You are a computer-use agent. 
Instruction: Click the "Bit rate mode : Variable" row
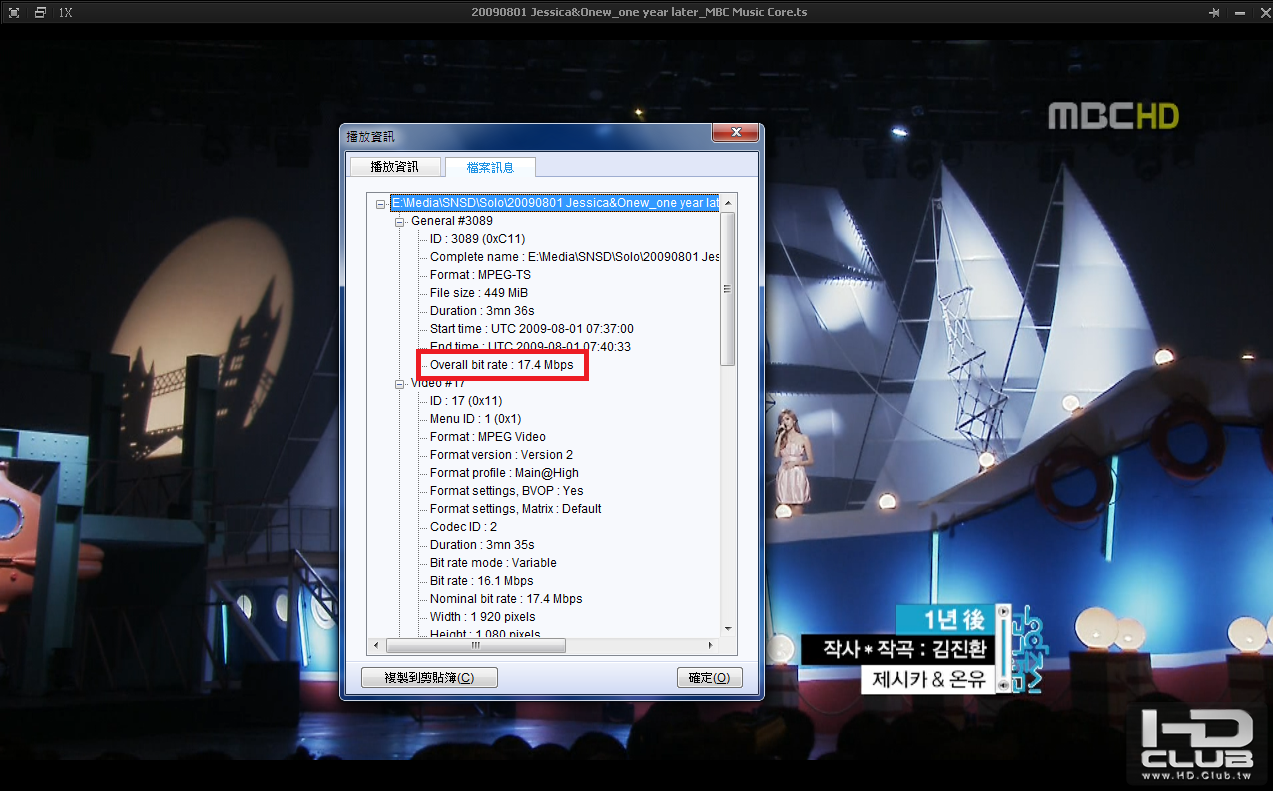(493, 563)
